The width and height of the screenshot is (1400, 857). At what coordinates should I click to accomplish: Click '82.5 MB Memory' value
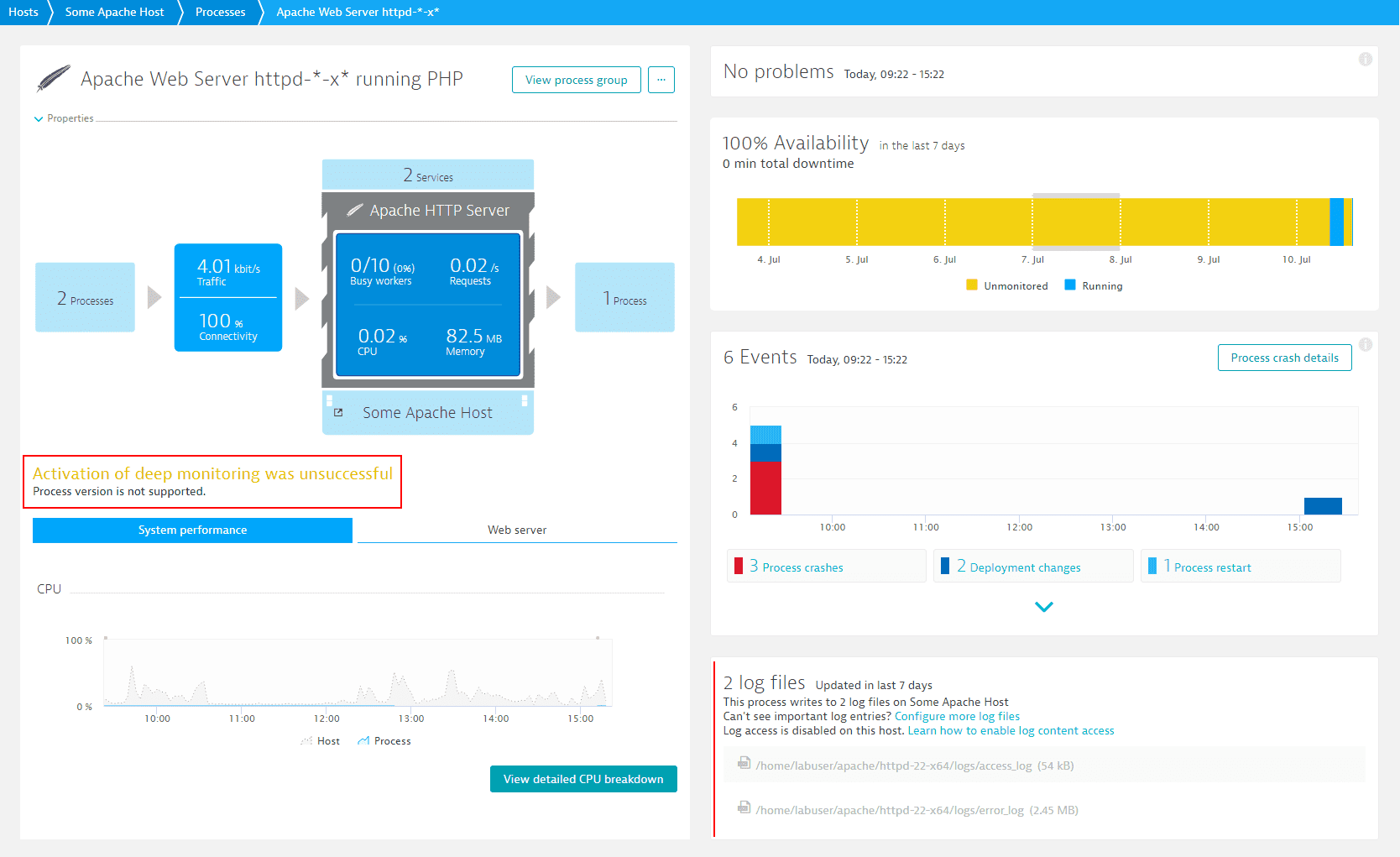point(473,342)
